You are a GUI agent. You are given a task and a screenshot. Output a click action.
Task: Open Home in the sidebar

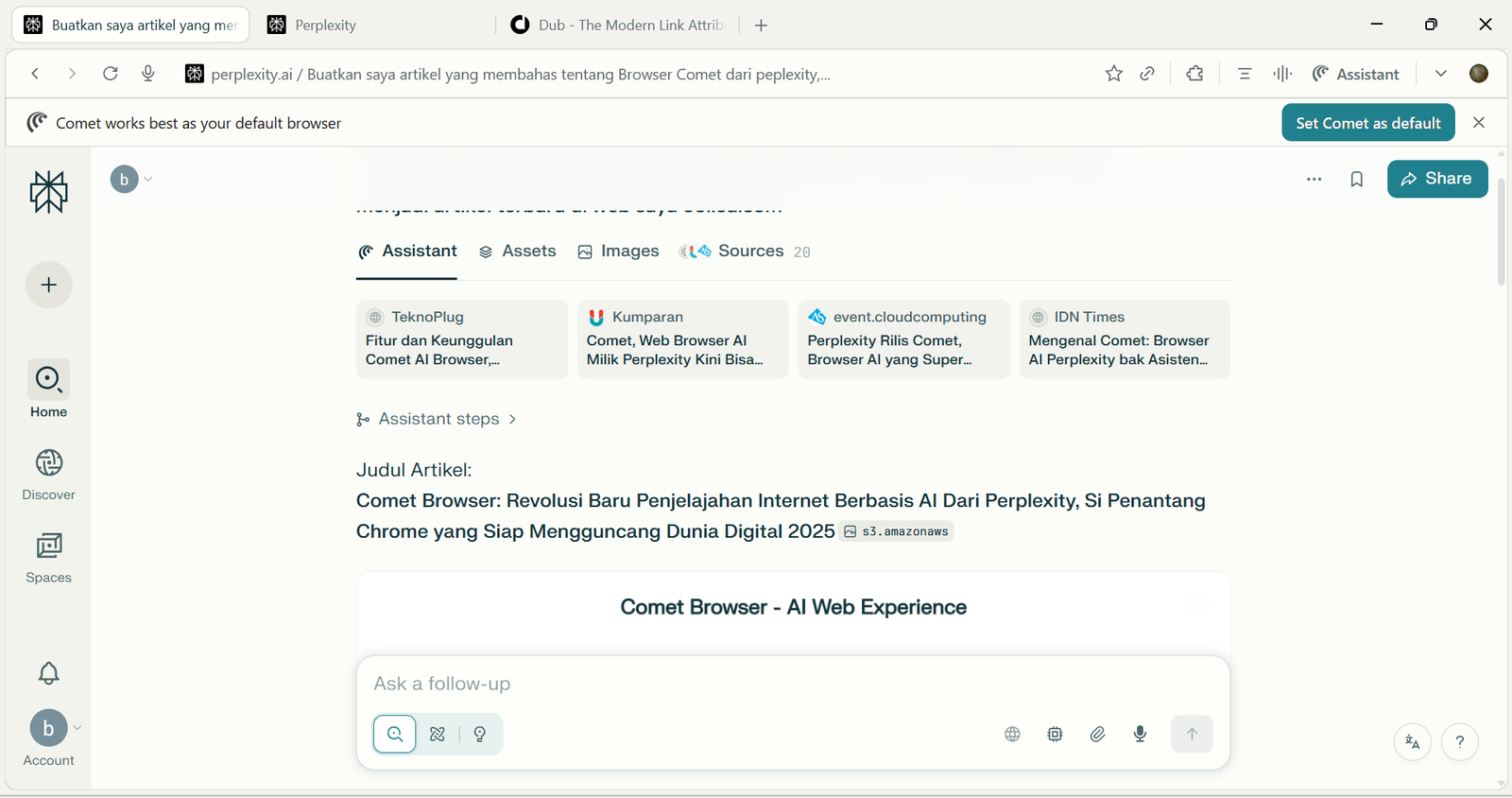(48, 390)
